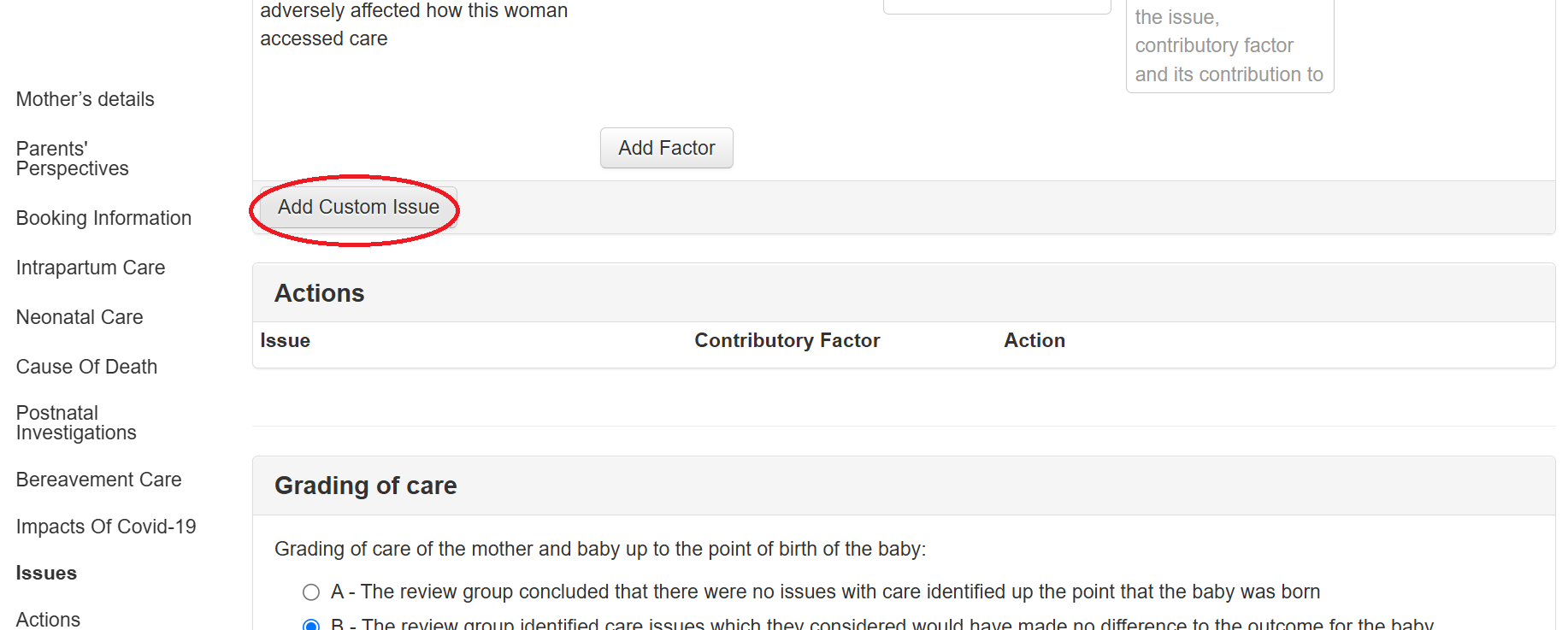Open Booking Information in sidebar

pos(103,218)
